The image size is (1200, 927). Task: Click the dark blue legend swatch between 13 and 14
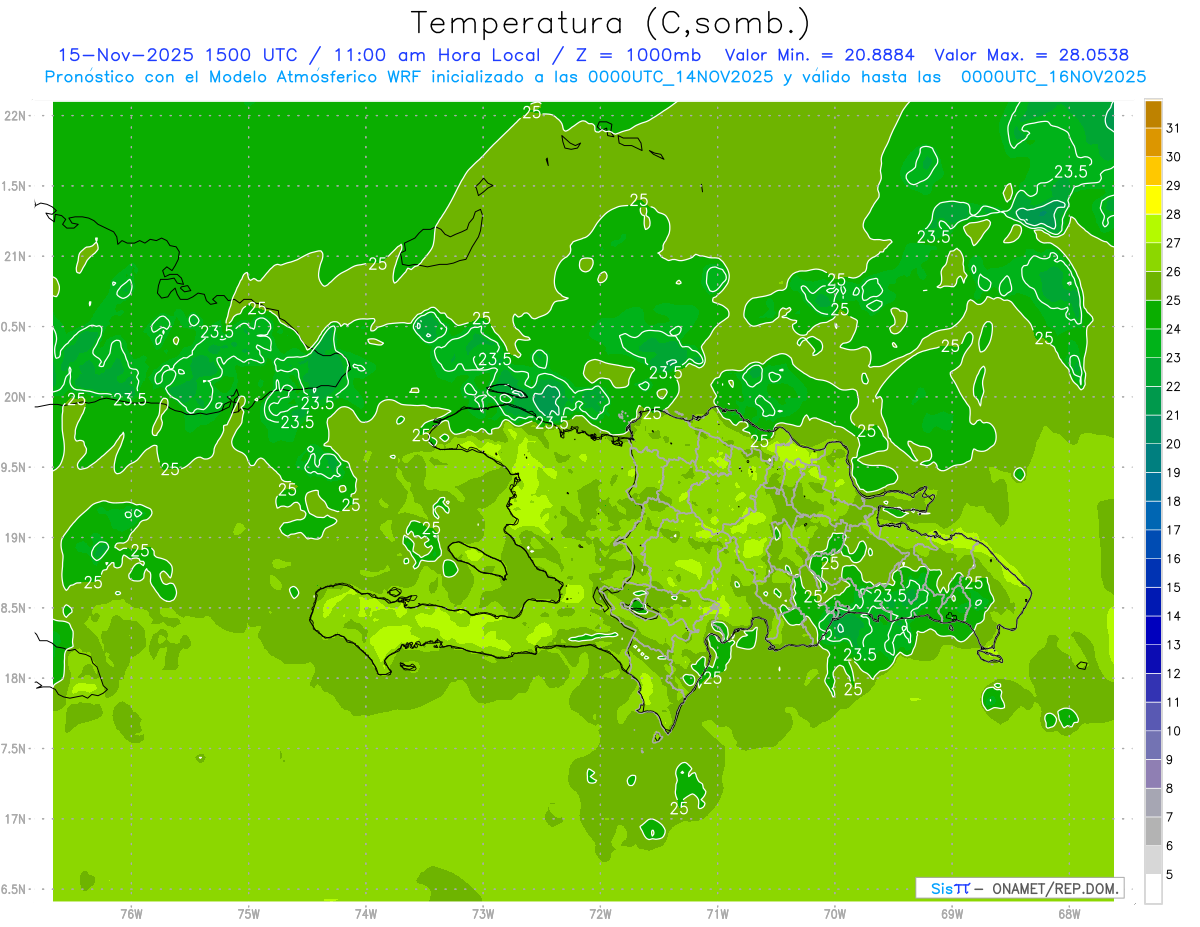tap(1153, 631)
